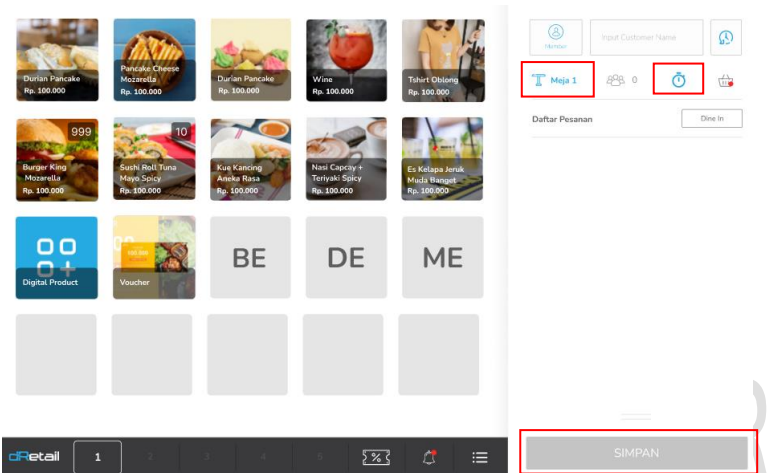Add Burger King Mozarella to order
The width and height of the screenshot is (775, 473).
[57, 160]
